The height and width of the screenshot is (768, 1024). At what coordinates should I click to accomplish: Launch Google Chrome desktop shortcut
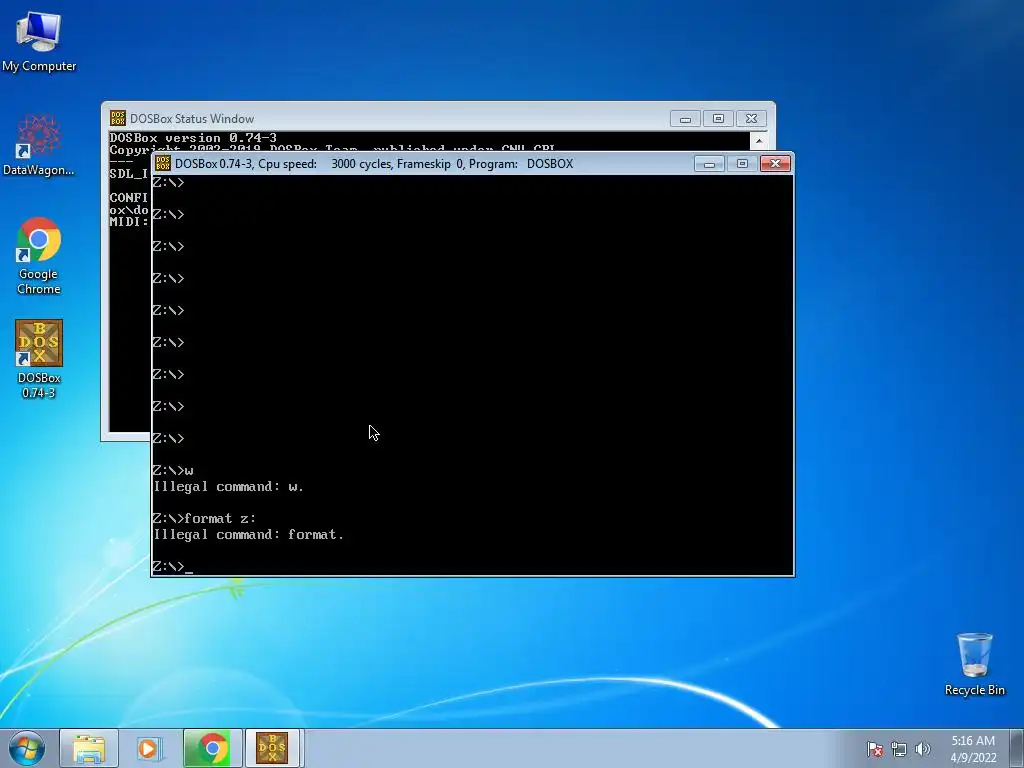click(39, 255)
